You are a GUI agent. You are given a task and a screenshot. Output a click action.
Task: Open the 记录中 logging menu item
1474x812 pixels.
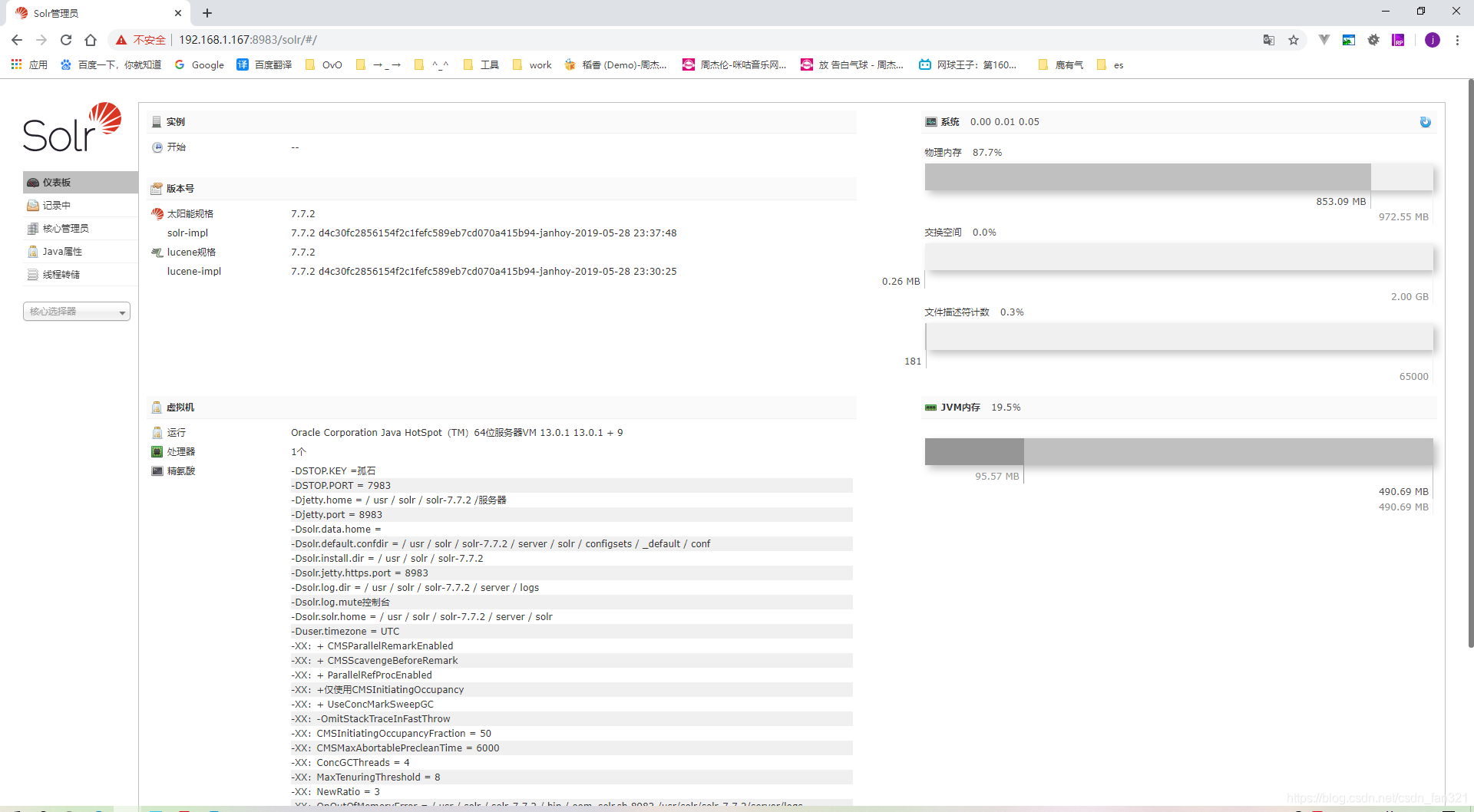[80, 205]
